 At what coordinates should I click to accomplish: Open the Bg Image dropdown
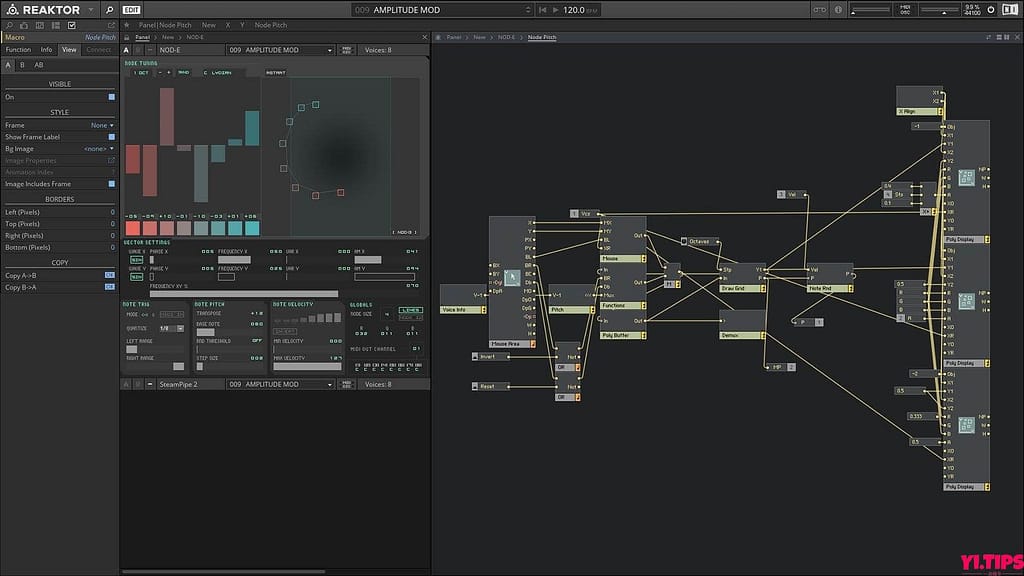coord(98,149)
